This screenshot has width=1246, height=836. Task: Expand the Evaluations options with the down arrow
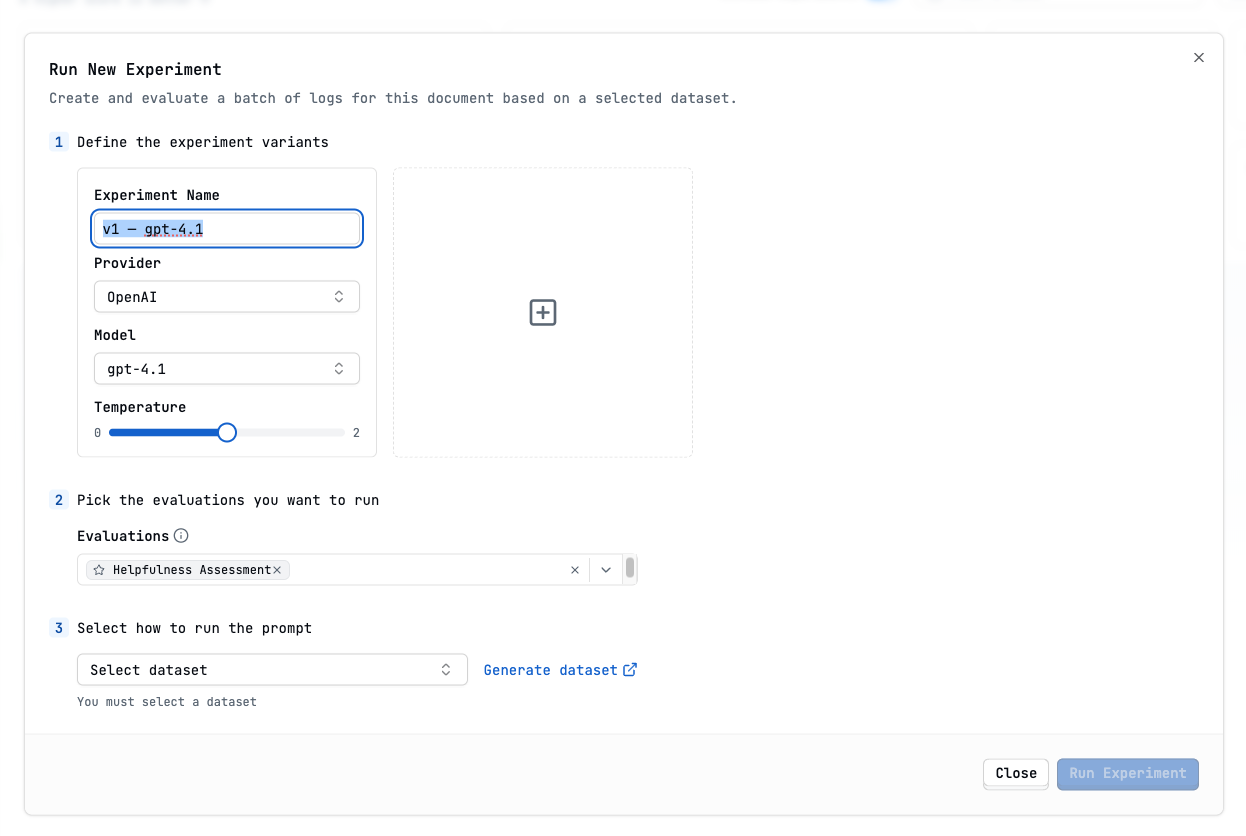(606, 569)
